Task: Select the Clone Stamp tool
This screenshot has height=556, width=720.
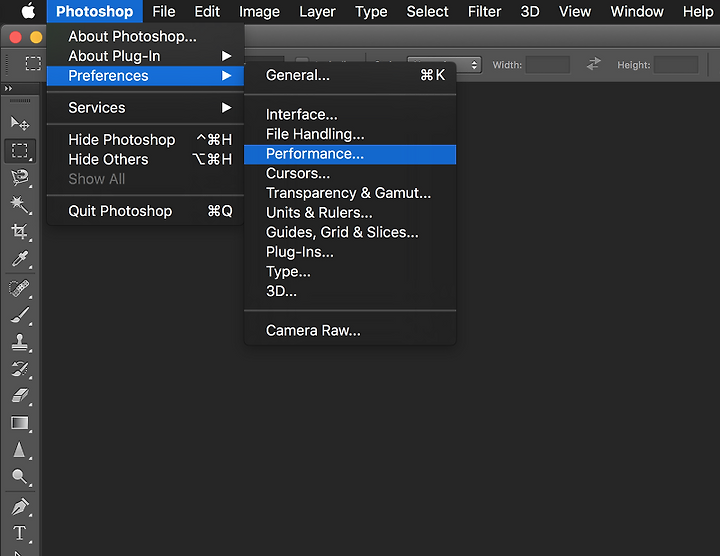Action: 20,343
